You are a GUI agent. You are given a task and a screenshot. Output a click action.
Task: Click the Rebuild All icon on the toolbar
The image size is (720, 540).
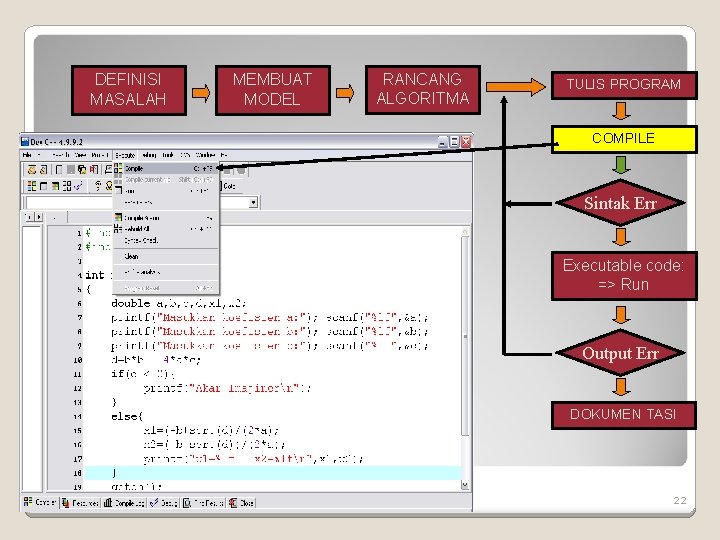coord(67,186)
